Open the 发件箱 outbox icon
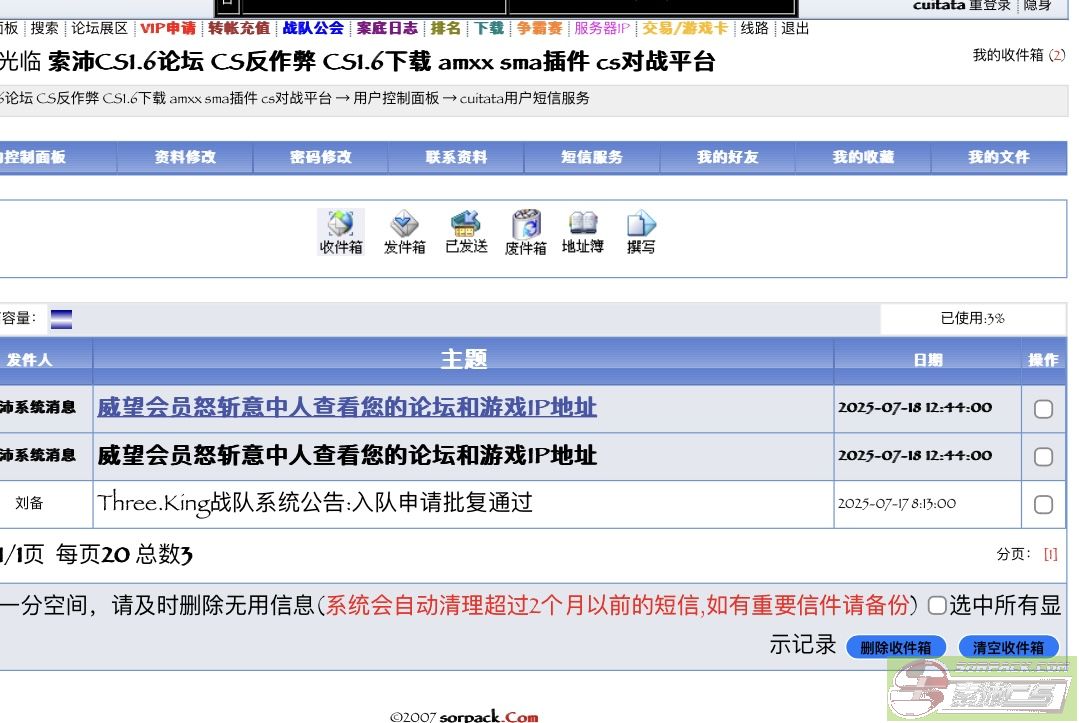The width and height of the screenshot is (1079, 723). pos(404,232)
